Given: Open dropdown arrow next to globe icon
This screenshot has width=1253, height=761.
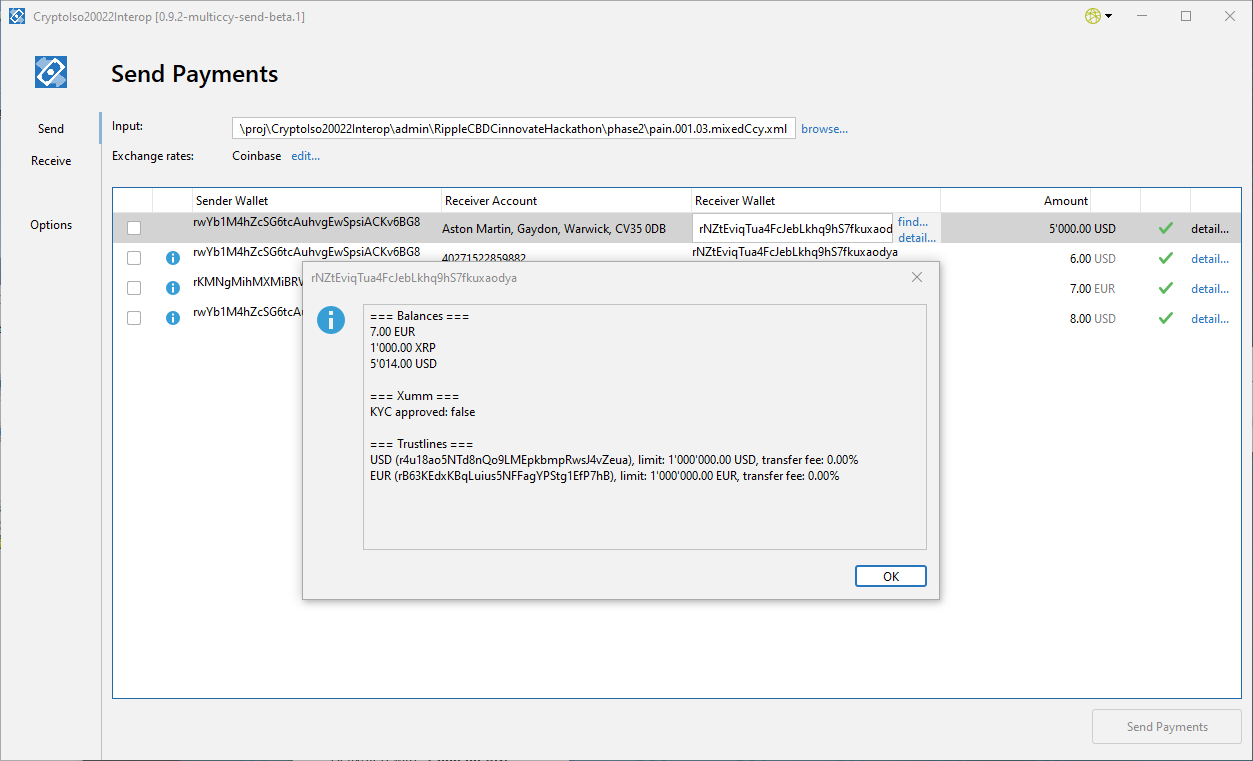Looking at the screenshot, I should 1109,17.
